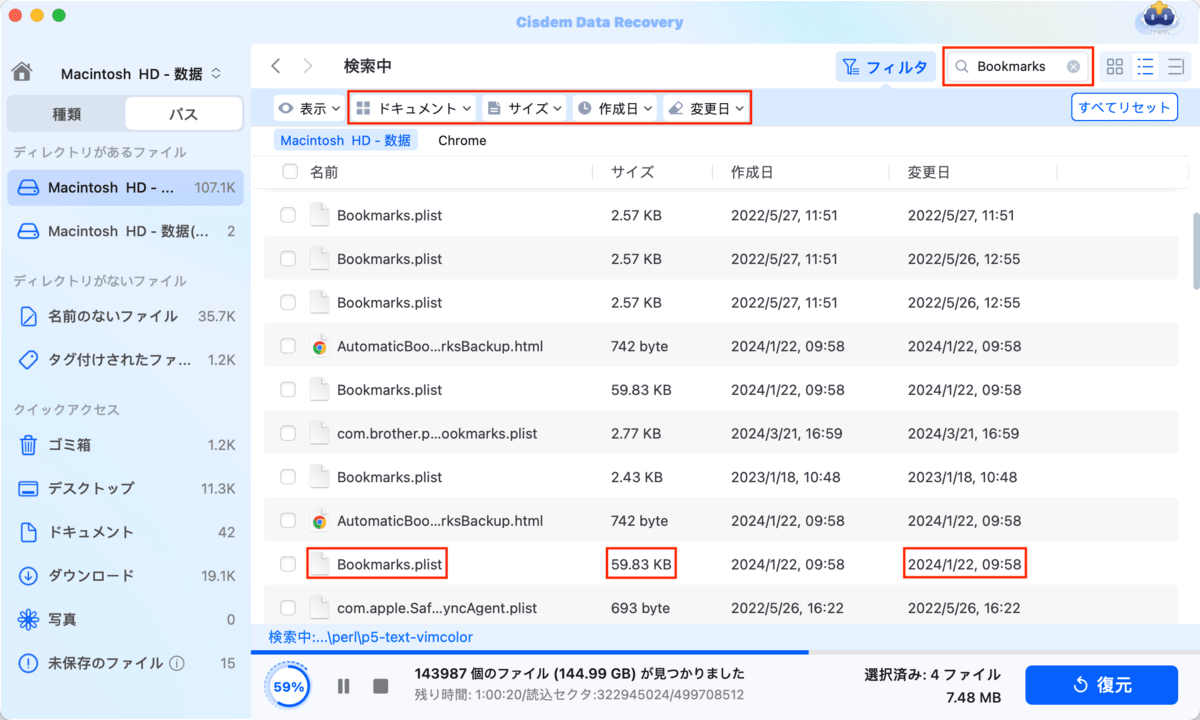Select the Chrome breadcrumb
The image size is (1200, 720).
pos(462,140)
